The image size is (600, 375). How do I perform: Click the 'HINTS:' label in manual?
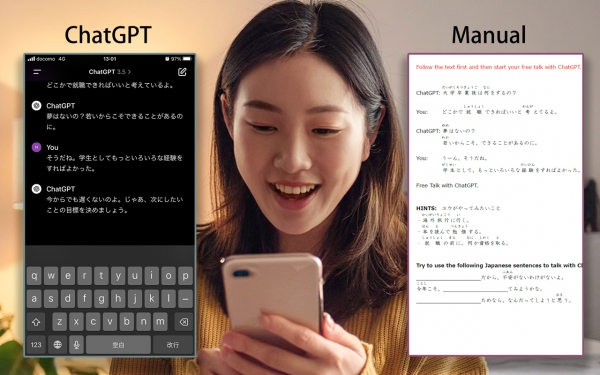tap(426, 208)
